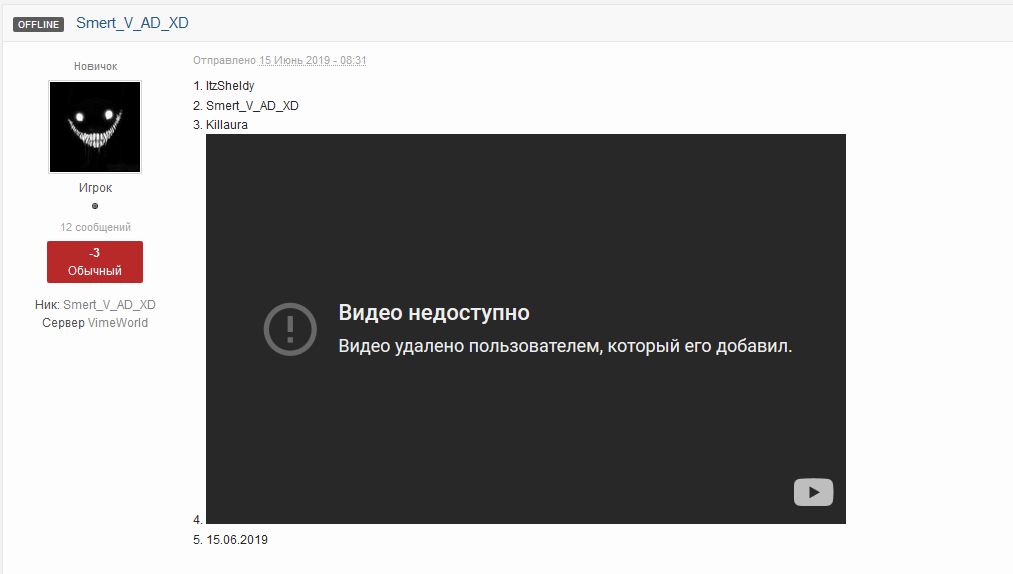Image resolution: width=1013 pixels, height=574 pixels.
Task: Open YouTube via the player logo icon
Action: pos(813,492)
